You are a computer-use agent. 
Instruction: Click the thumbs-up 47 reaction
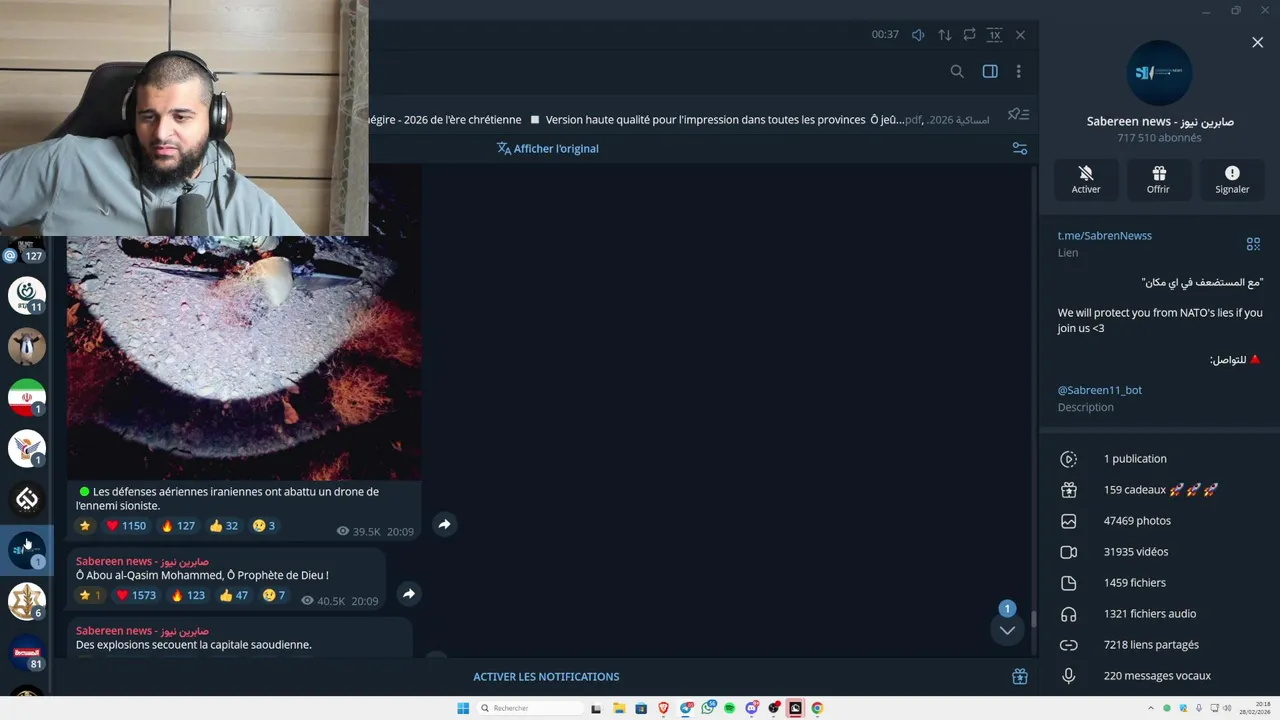(x=233, y=596)
